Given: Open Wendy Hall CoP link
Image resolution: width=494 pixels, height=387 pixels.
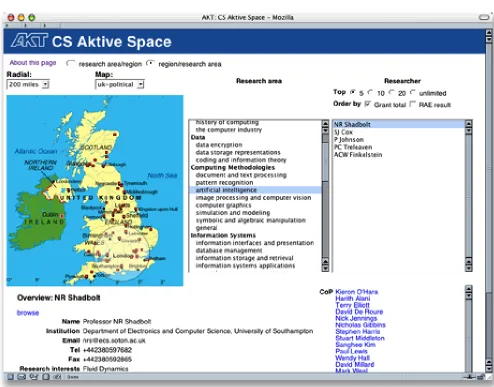Looking at the screenshot, I should [353, 358].
